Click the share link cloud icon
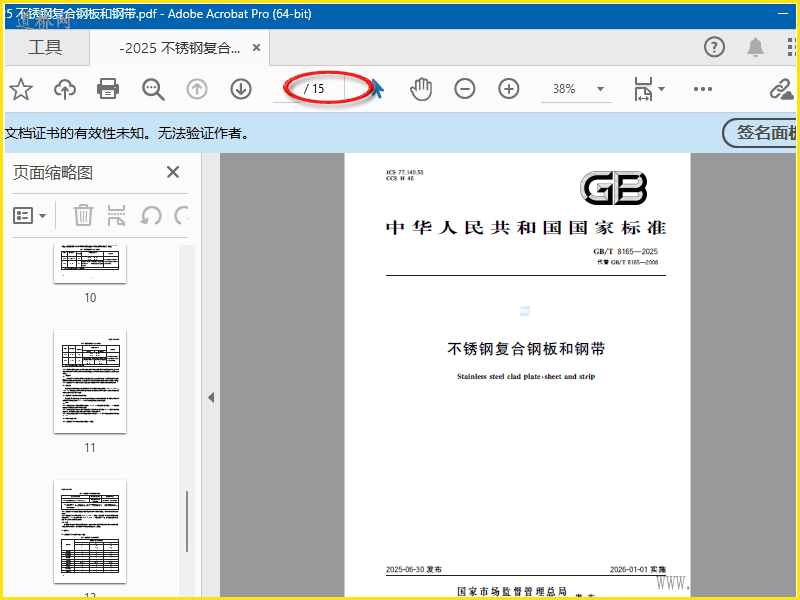800x600 pixels. [x=782, y=89]
